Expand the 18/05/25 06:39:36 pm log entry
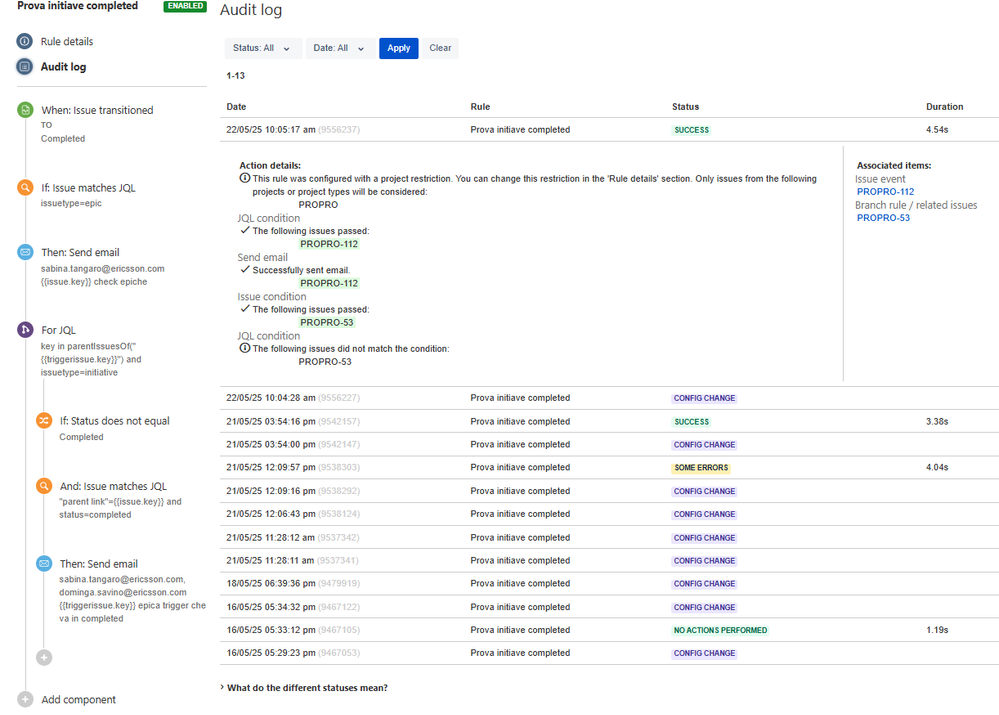Viewport: 999px width, 715px height. pyautogui.click(x=609, y=583)
